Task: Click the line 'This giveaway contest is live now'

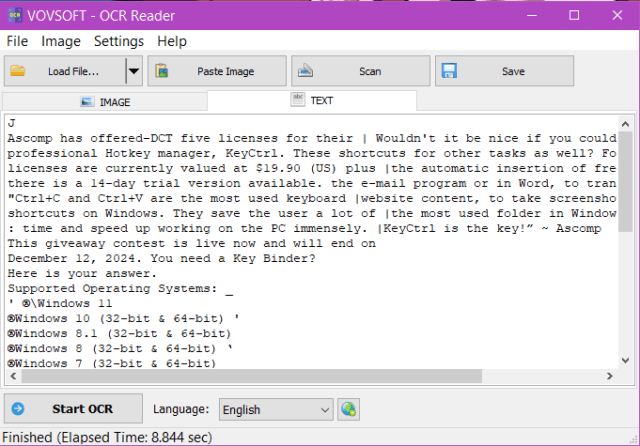Action: point(191,244)
